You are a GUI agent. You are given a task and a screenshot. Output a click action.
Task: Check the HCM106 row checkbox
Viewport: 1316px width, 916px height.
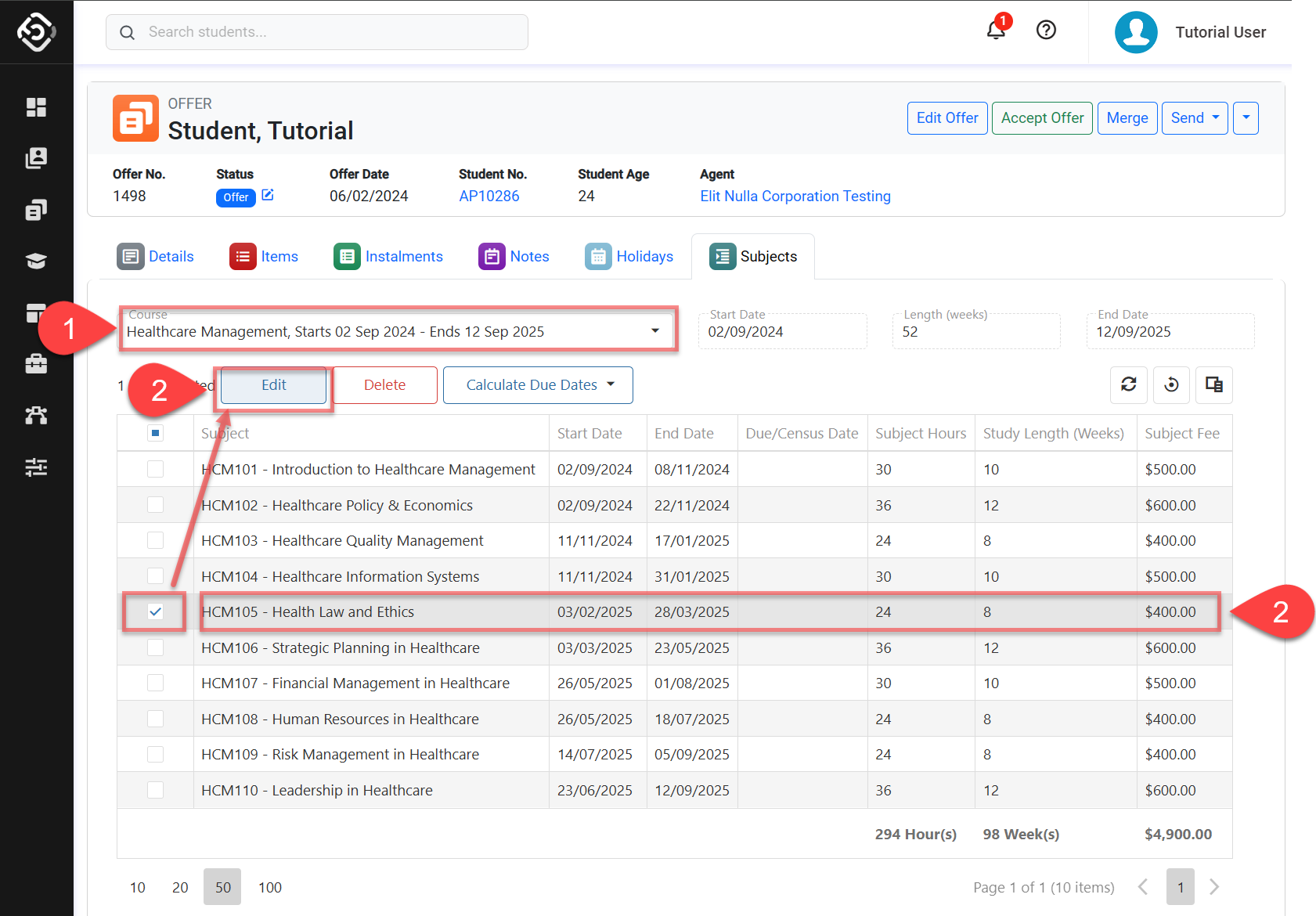coord(156,647)
